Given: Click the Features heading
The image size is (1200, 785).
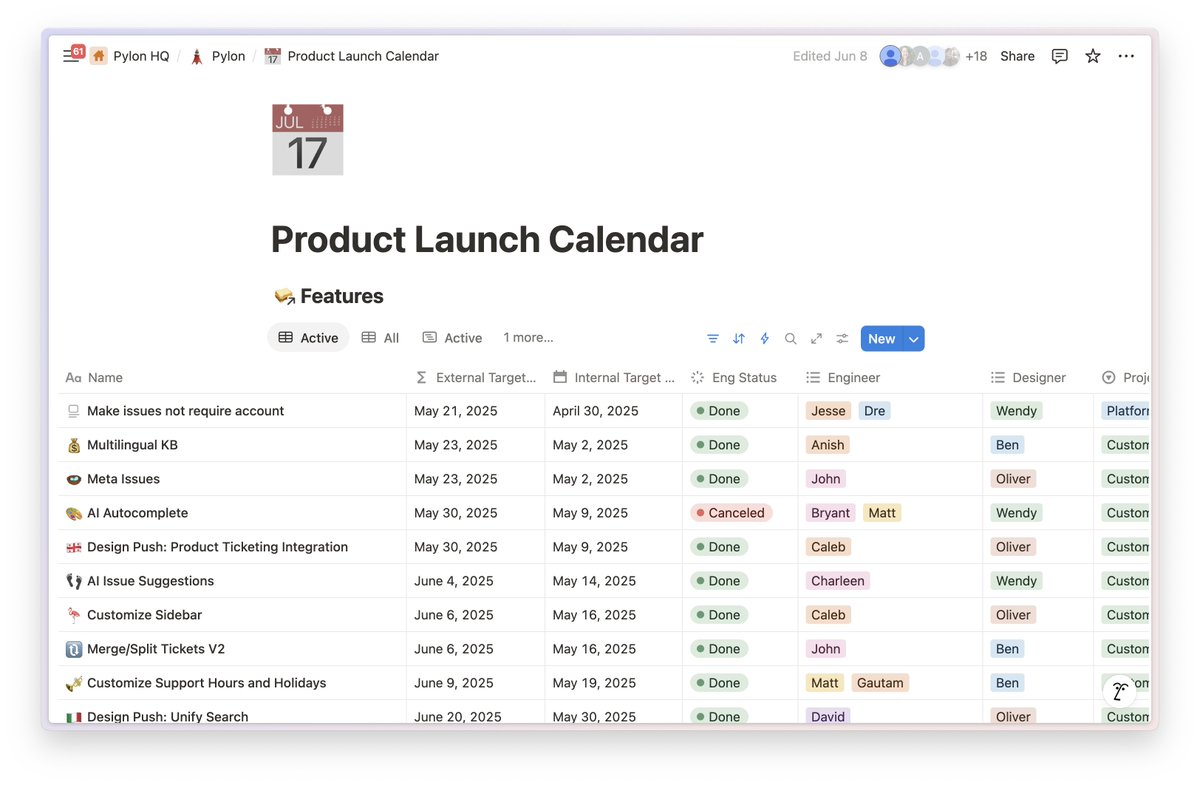Looking at the screenshot, I should 341,296.
